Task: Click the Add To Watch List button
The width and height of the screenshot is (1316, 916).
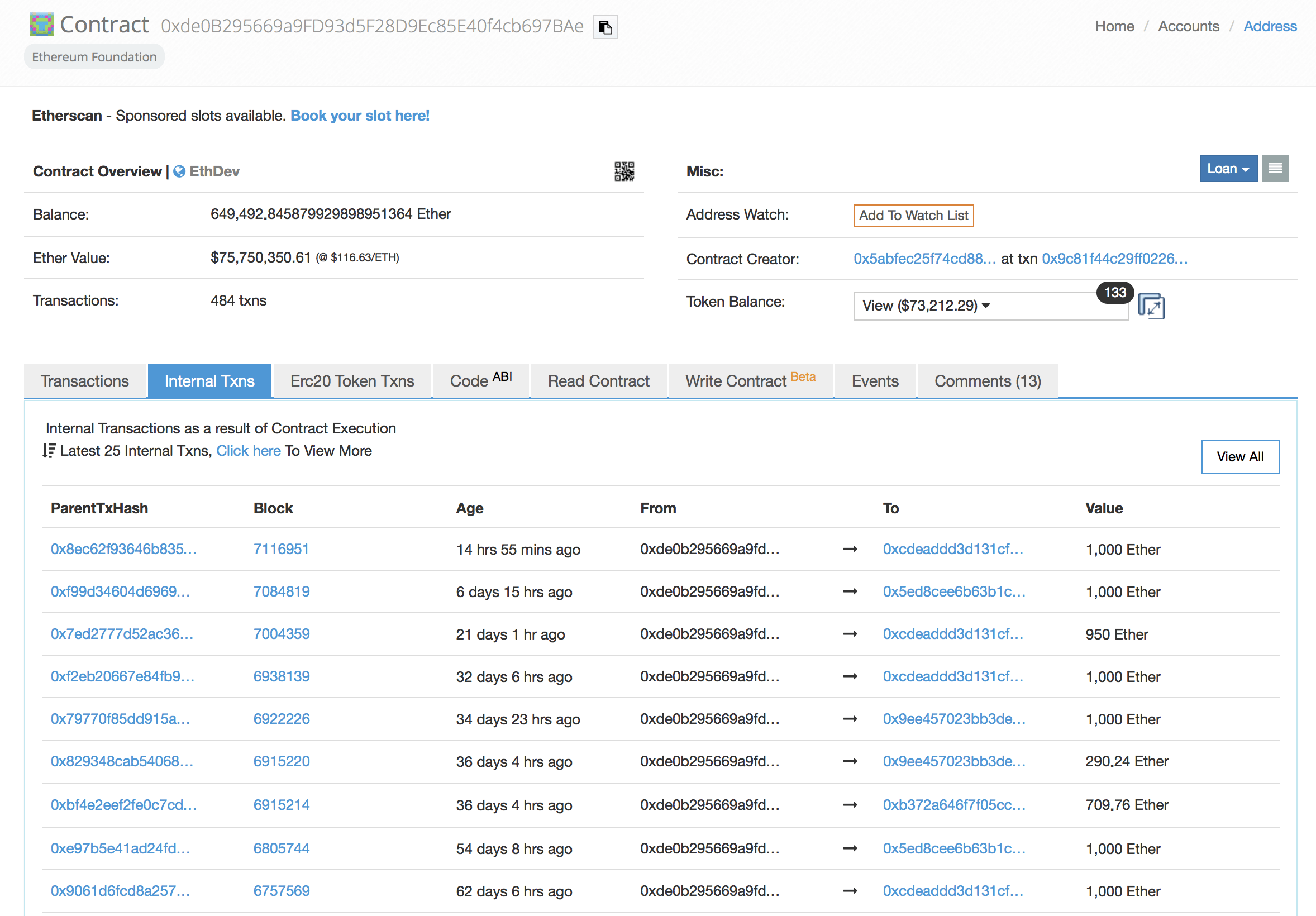Action: (913, 216)
